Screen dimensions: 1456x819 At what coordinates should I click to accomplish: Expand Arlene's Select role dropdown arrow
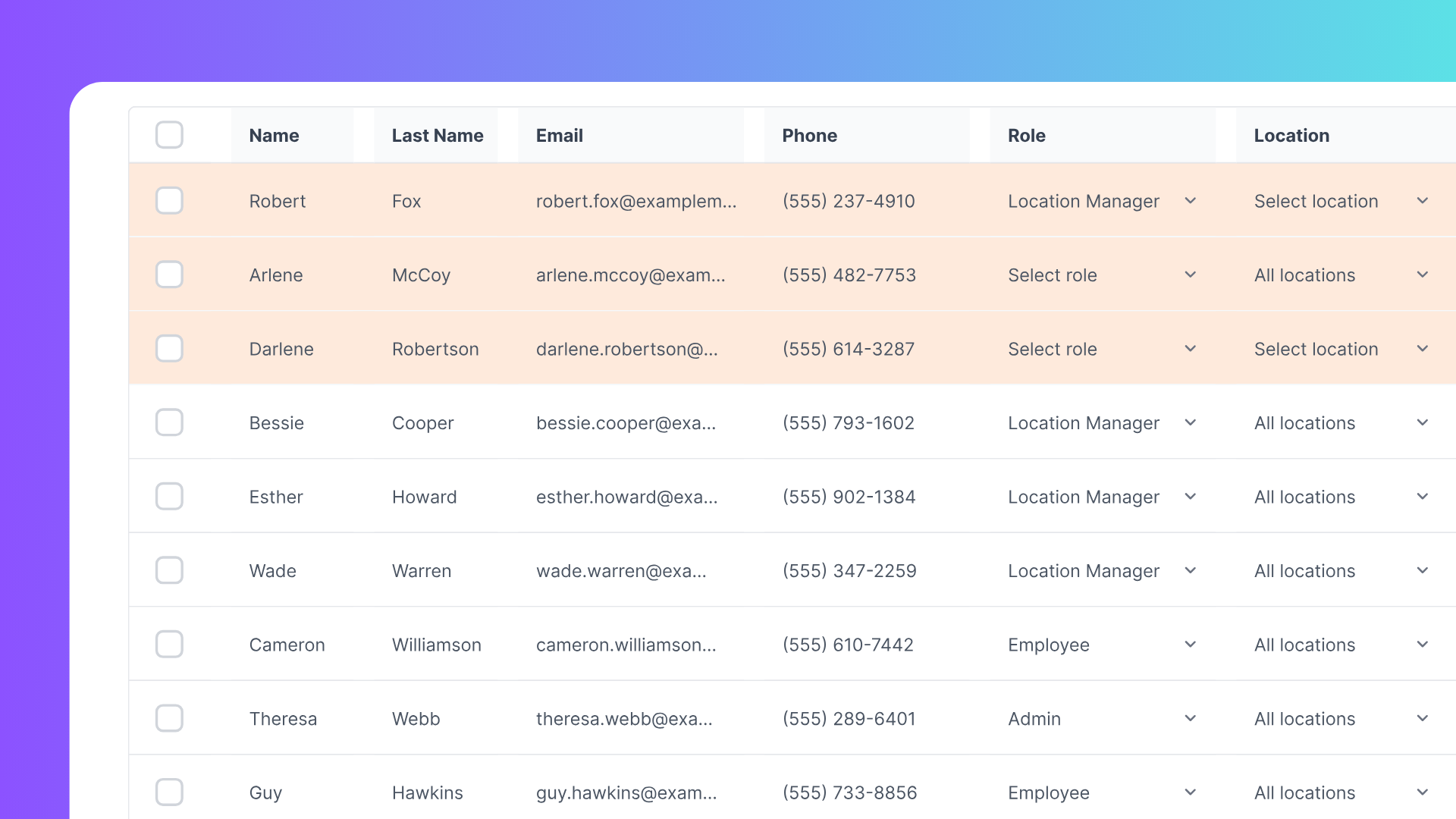point(1190,275)
